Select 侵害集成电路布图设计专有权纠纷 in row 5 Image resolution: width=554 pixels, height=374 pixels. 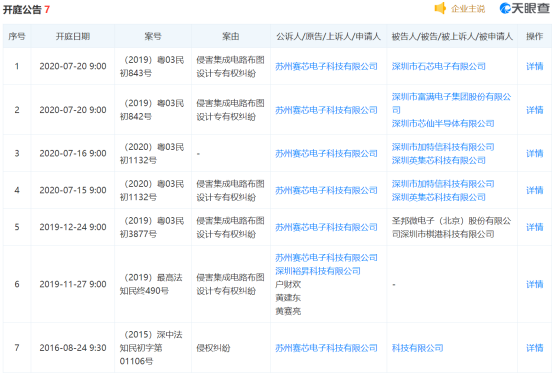230,227
